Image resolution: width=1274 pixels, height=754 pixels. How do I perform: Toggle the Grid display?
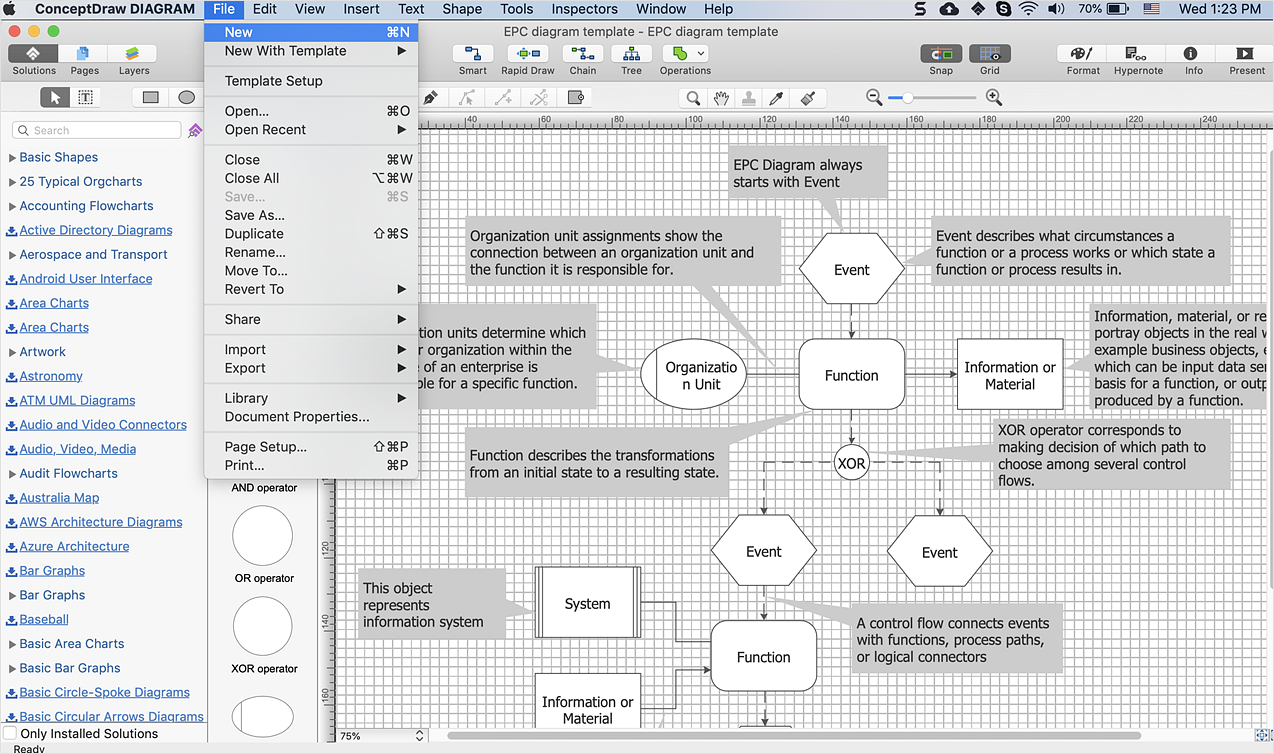[989, 54]
